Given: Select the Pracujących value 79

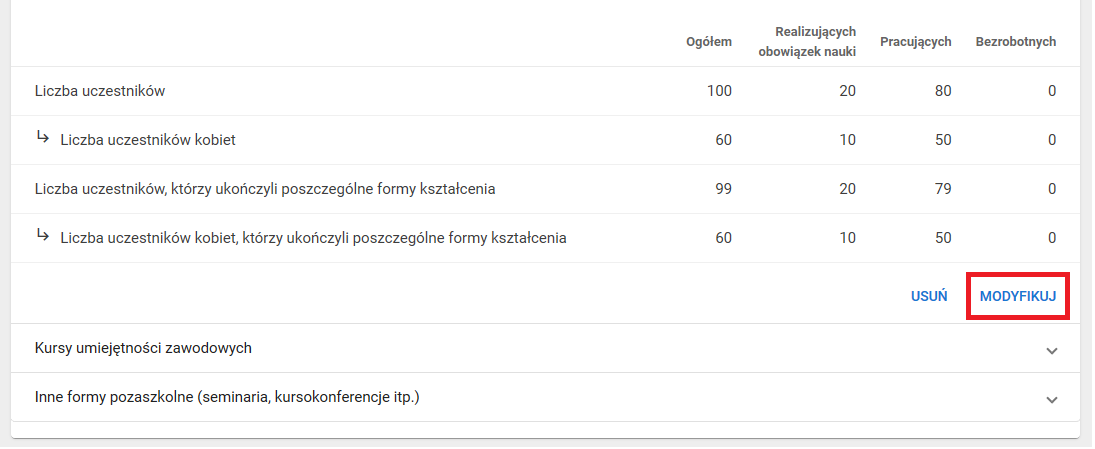Looking at the screenshot, I should [943, 189].
